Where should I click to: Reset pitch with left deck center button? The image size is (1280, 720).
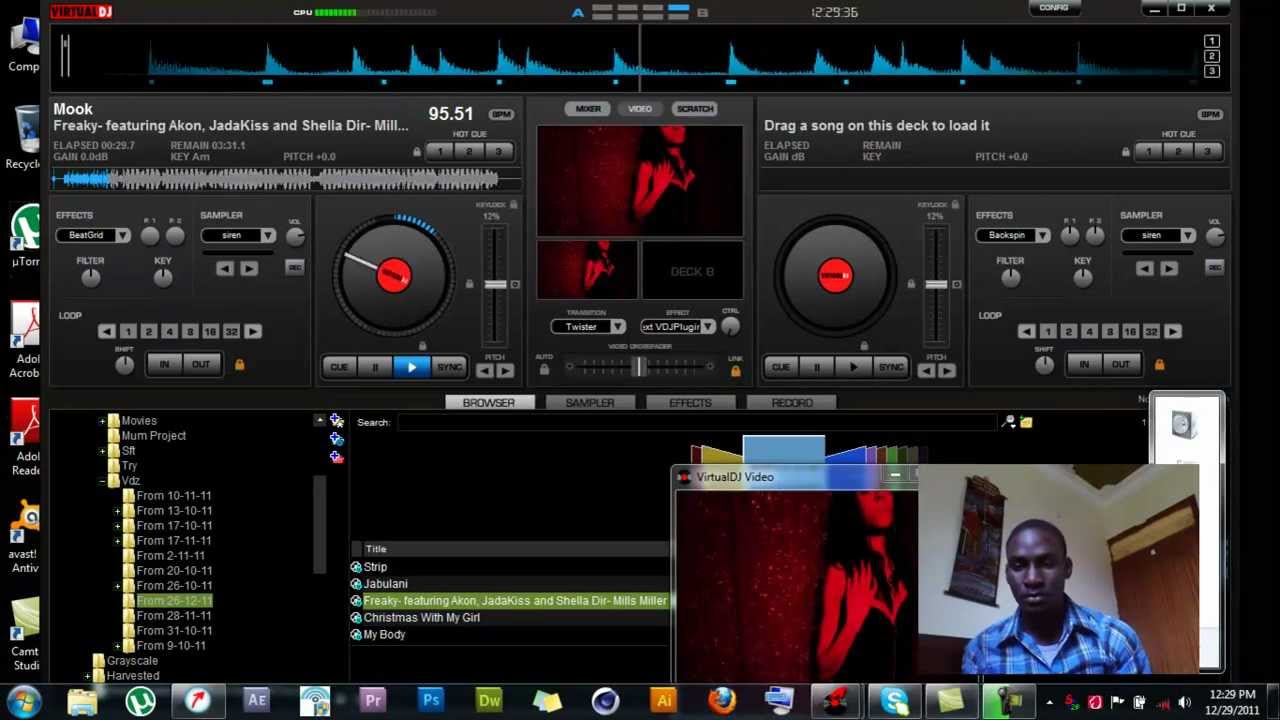click(x=515, y=284)
